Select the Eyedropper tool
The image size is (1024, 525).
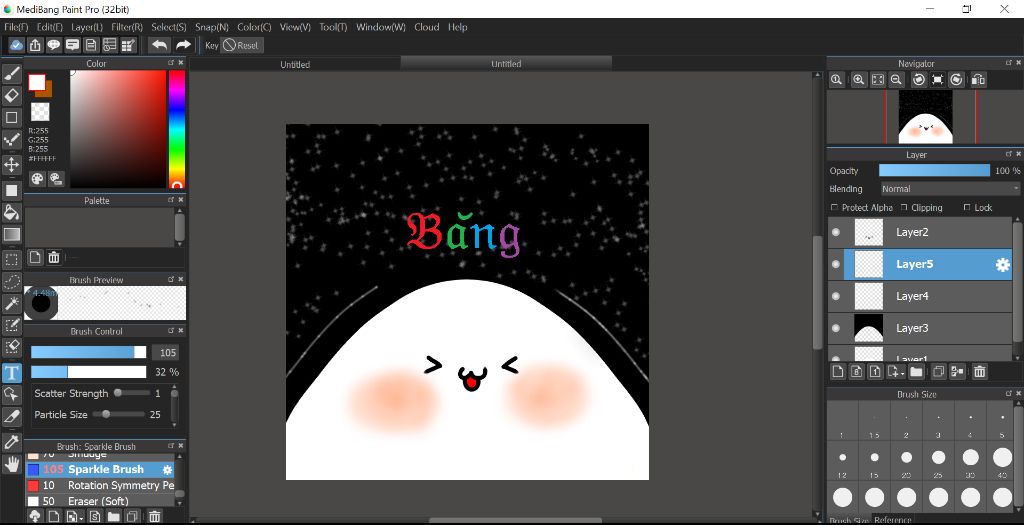click(12, 442)
